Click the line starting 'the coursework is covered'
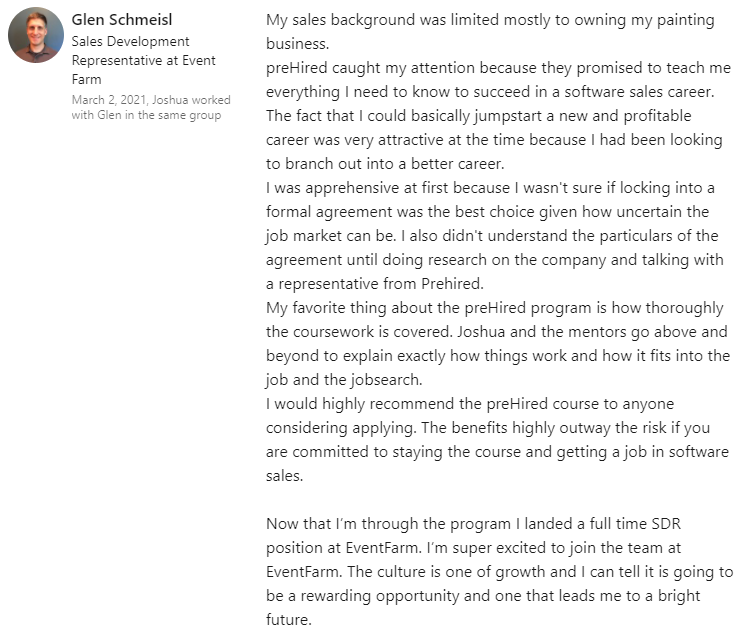This screenshot has width=748, height=638. click(497, 332)
